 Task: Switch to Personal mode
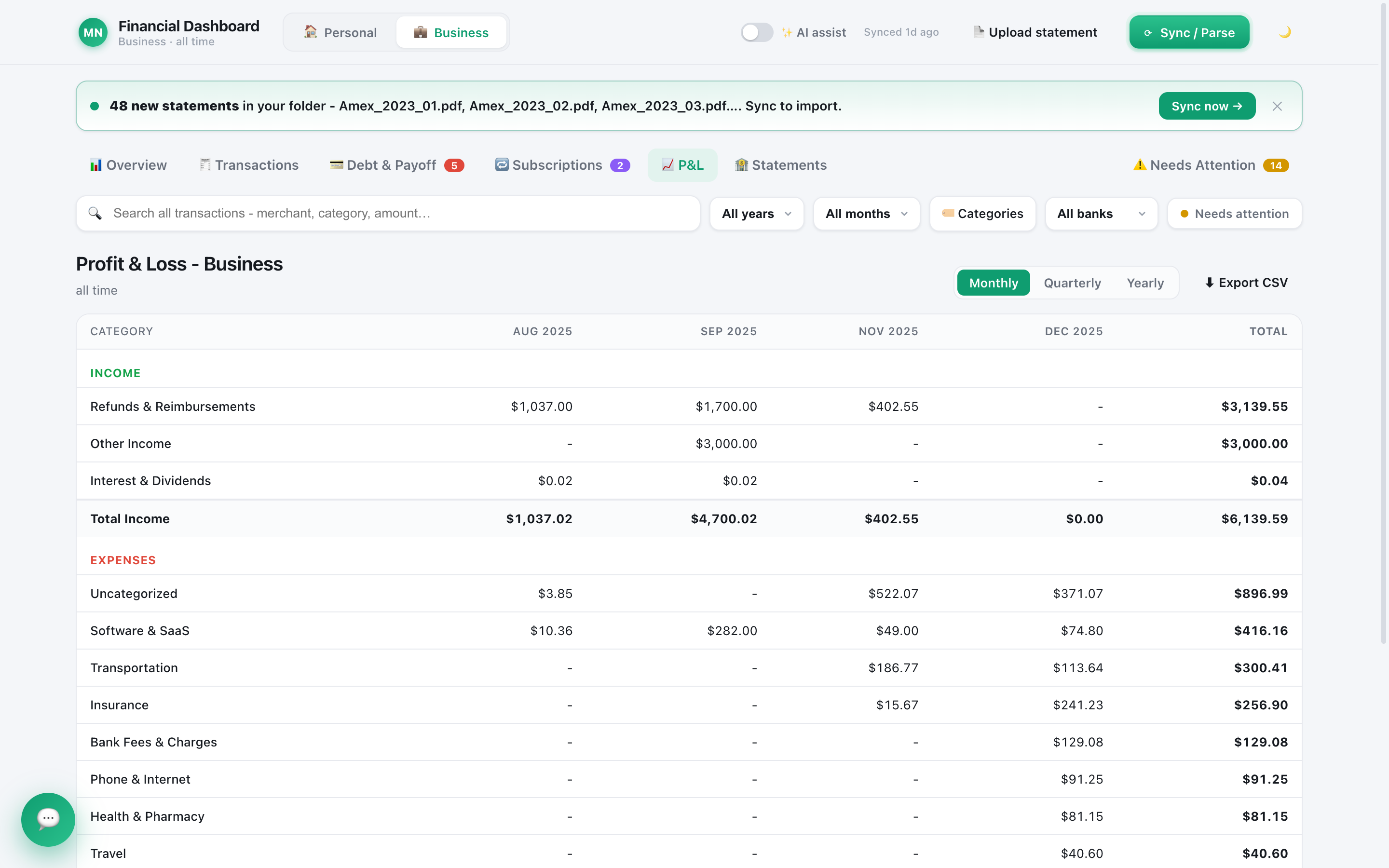click(x=340, y=32)
